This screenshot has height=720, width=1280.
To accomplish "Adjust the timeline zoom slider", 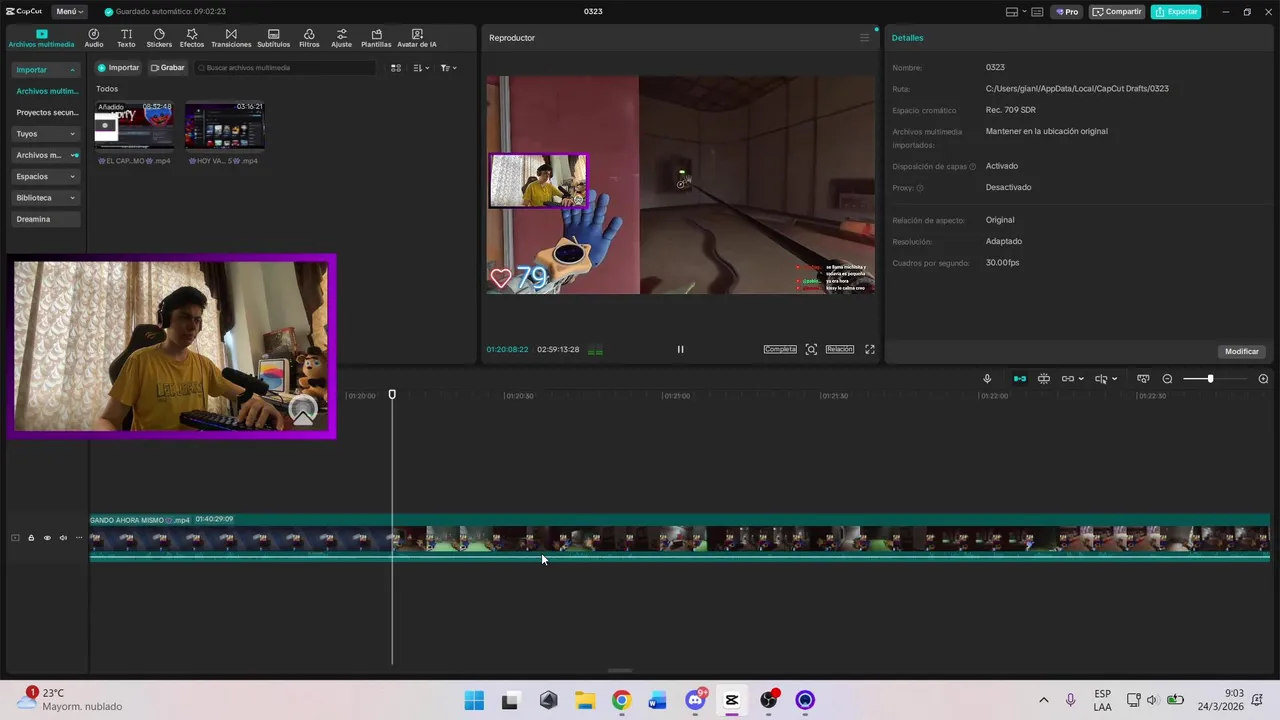I will point(1212,379).
